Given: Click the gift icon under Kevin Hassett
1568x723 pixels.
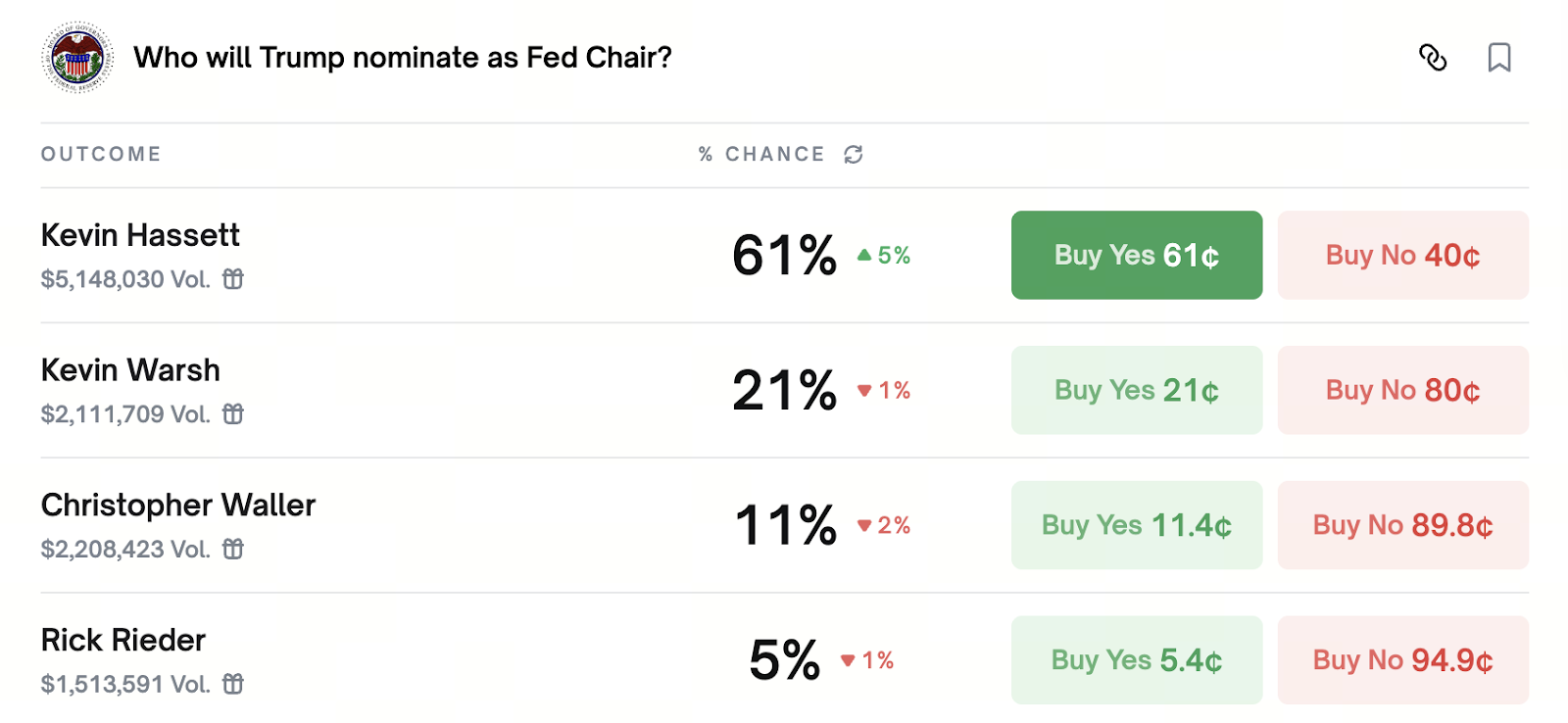Looking at the screenshot, I should click(233, 279).
